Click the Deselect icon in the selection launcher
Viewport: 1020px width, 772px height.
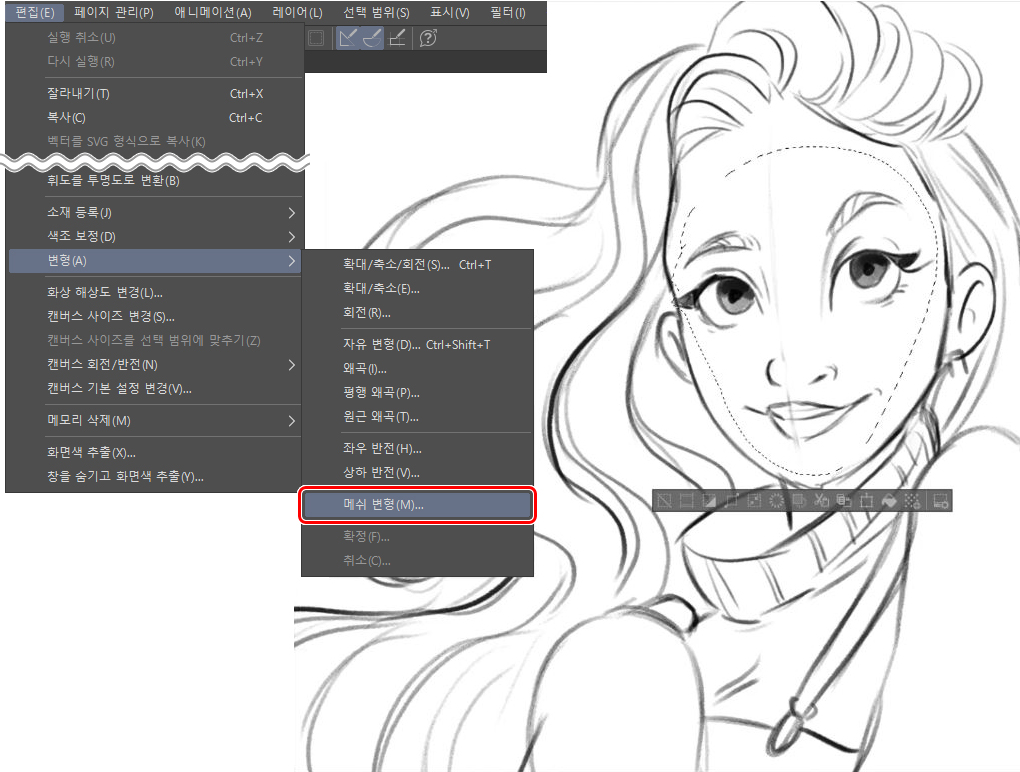(664, 501)
